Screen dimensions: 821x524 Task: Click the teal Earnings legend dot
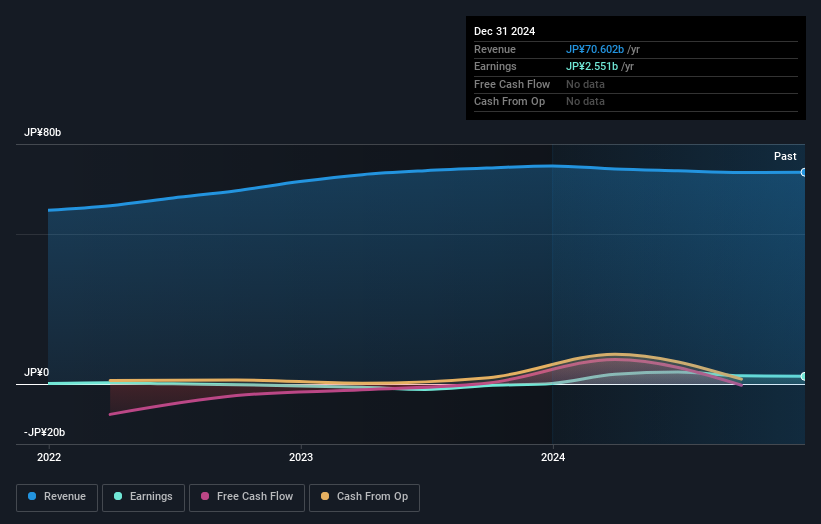pos(118,496)
